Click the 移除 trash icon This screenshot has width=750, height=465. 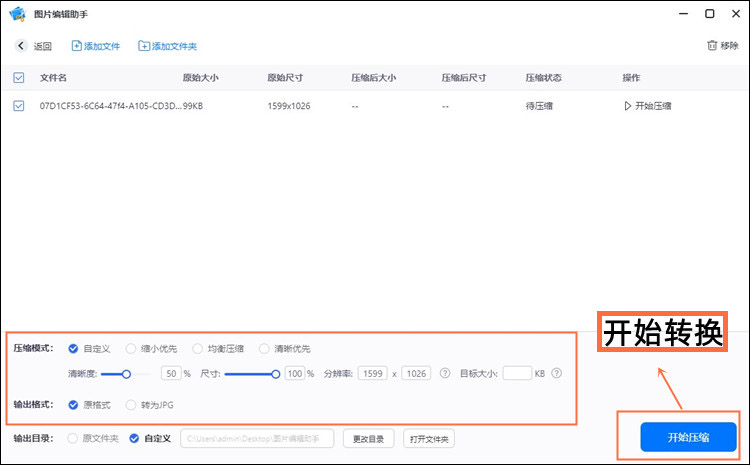(712, 45)
